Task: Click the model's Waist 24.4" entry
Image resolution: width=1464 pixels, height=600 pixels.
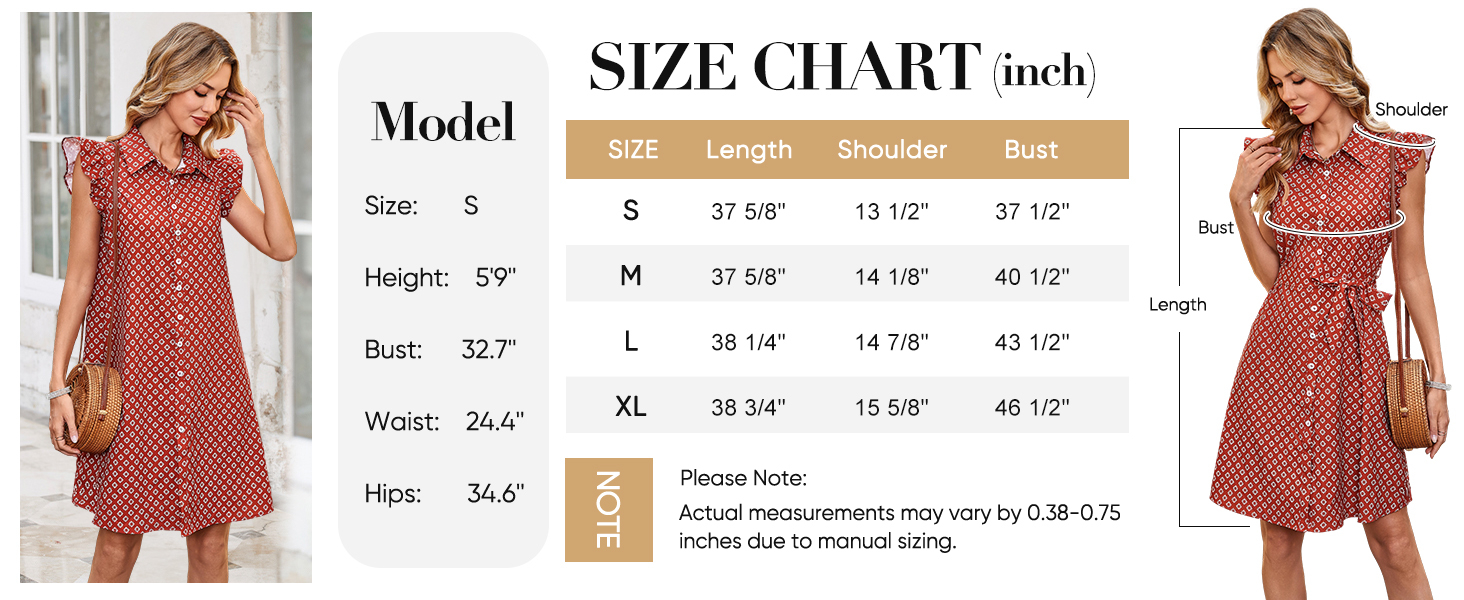Action: [444, 421]
